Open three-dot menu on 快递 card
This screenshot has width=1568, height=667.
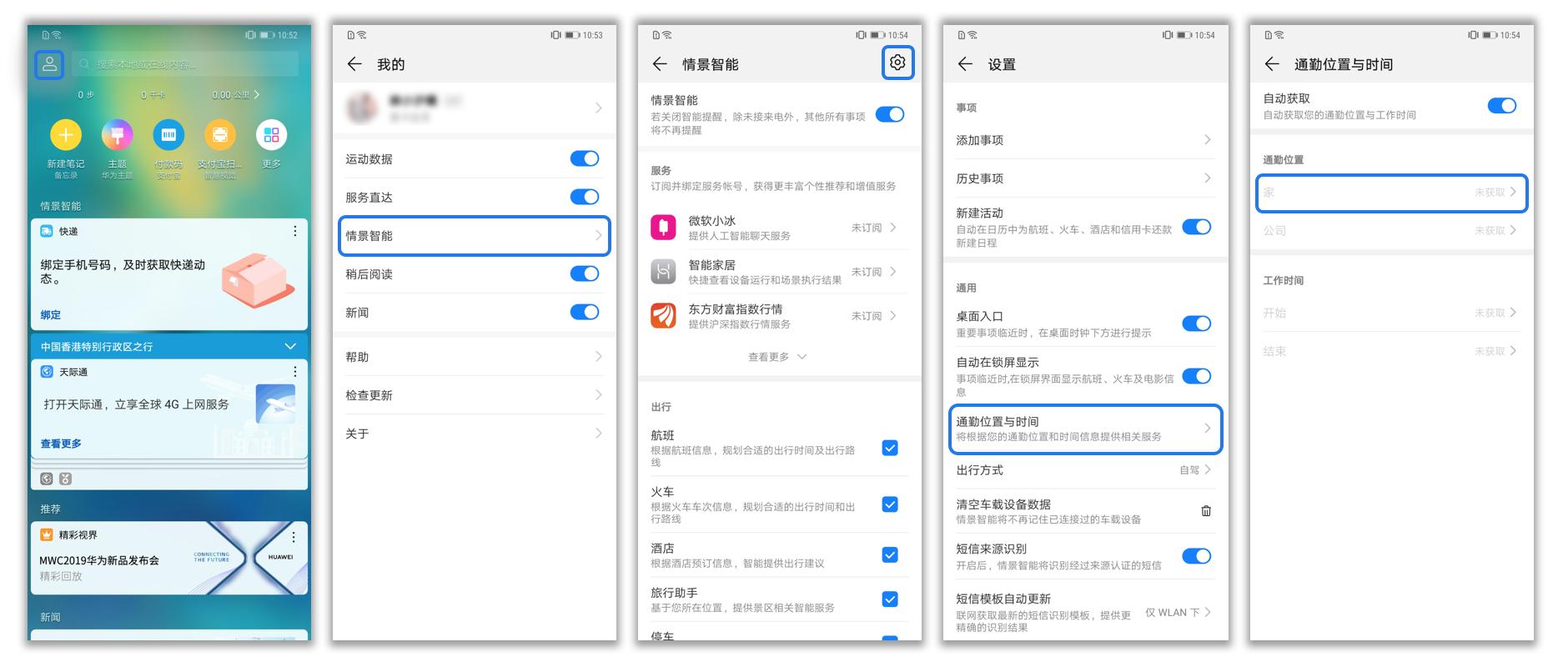pos(294,231)
